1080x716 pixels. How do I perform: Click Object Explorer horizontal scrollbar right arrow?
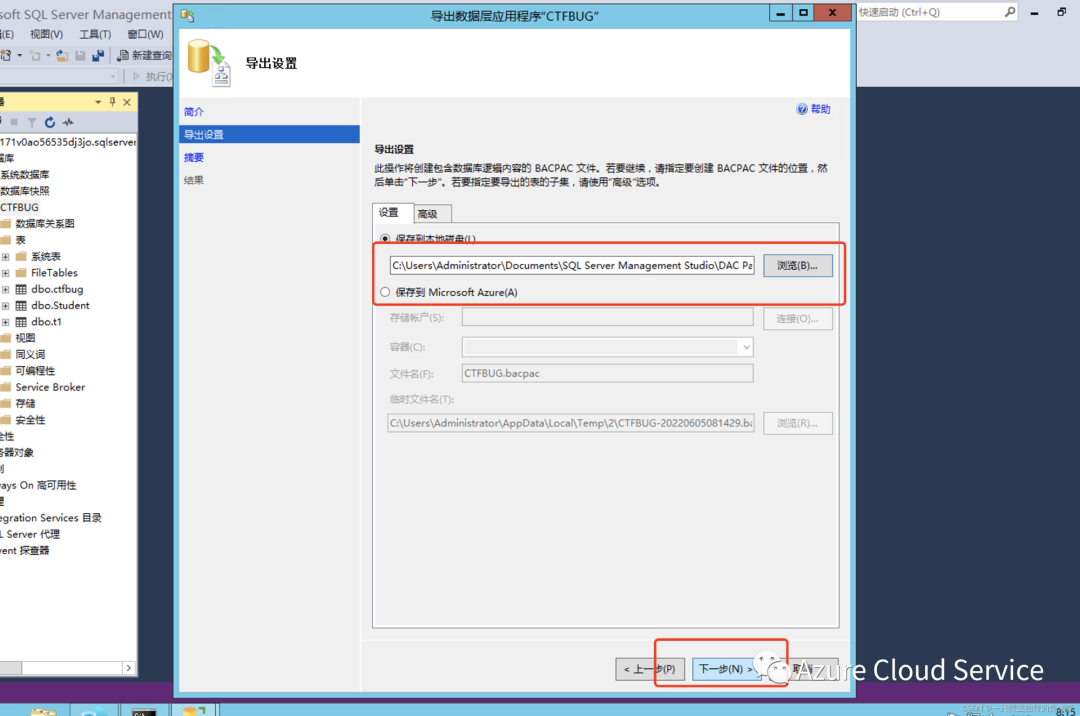pos(129,668)
